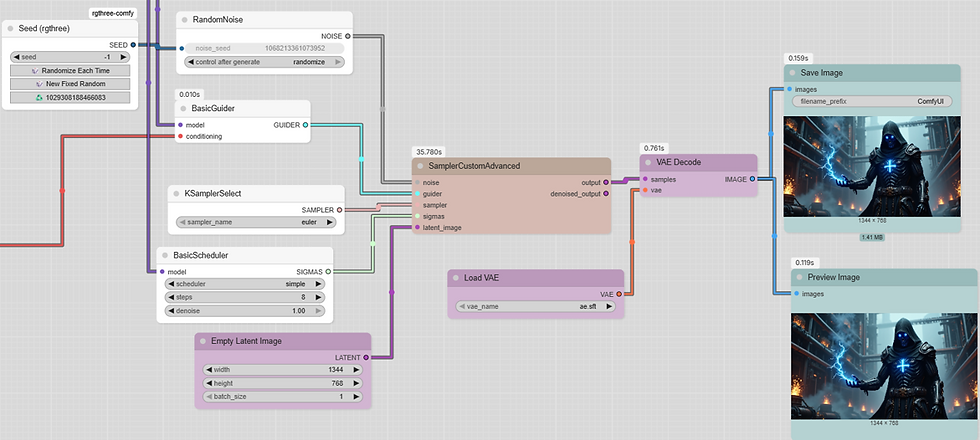Click the filename_prefix ComfyUI field
This screenshot has width=980, height=440.
click(x=872, y=101)
